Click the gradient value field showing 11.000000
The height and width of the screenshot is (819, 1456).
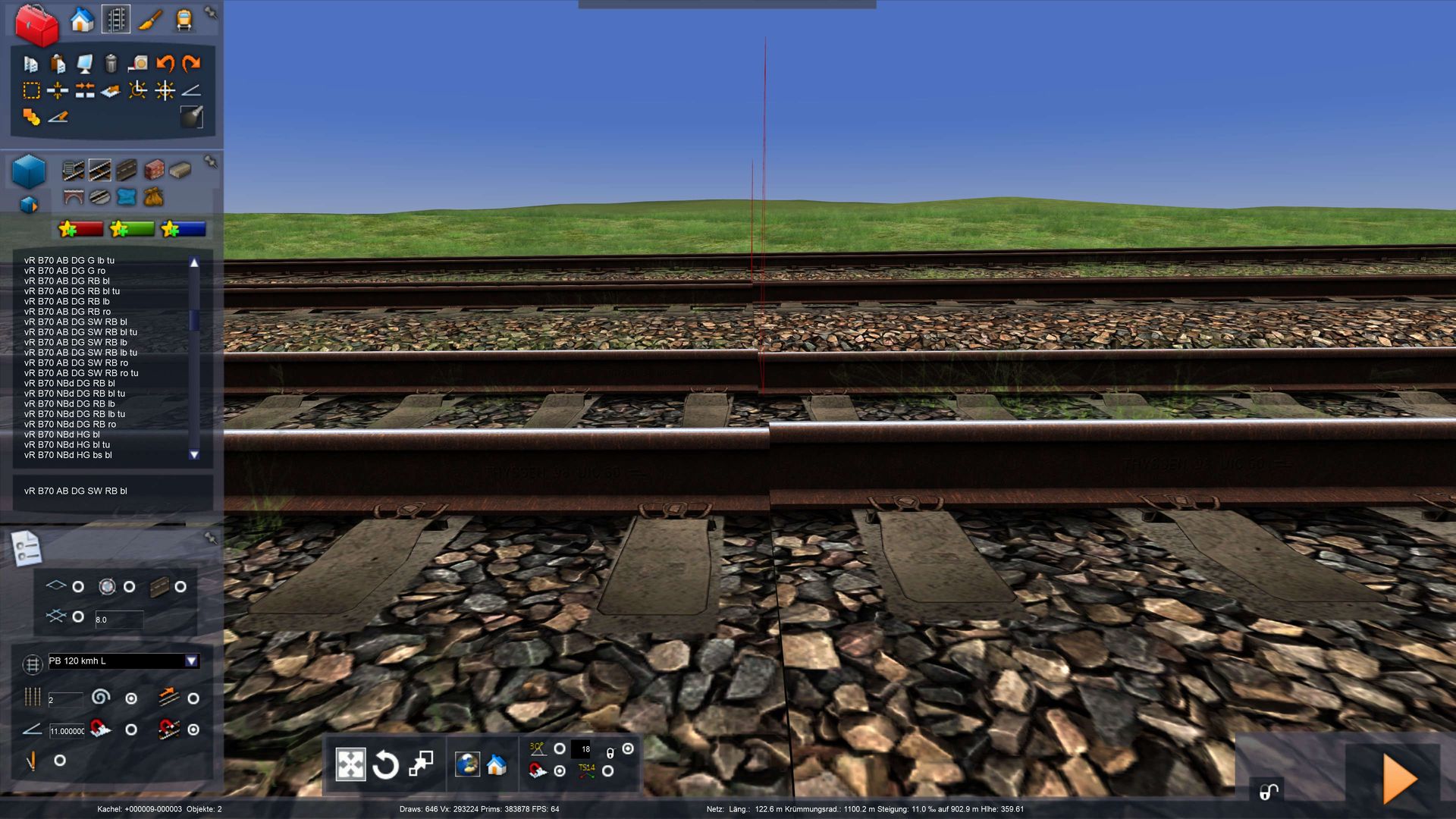[67, 731]
